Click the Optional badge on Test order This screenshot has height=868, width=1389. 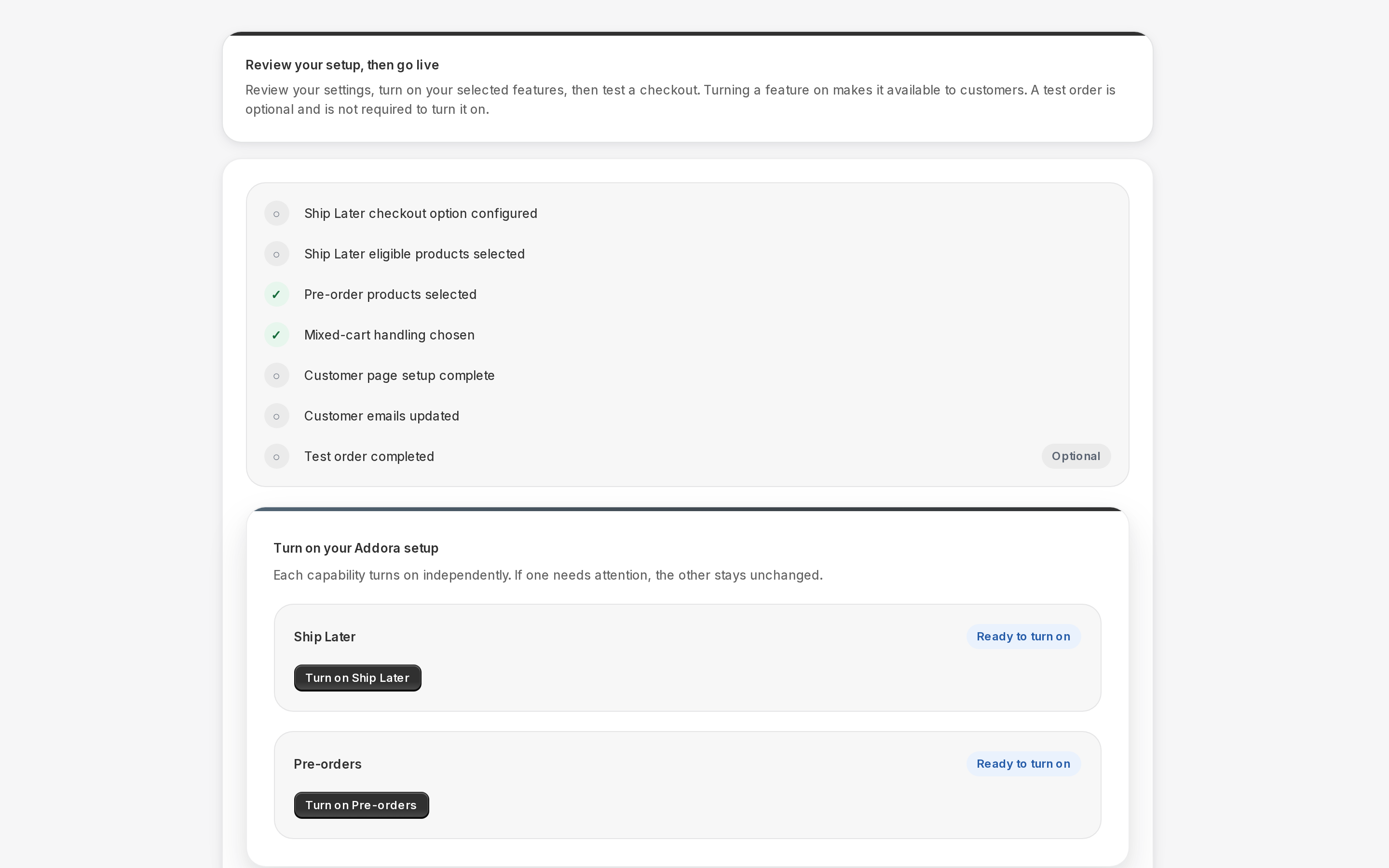pyautogui.click(x=1076, y=456)
